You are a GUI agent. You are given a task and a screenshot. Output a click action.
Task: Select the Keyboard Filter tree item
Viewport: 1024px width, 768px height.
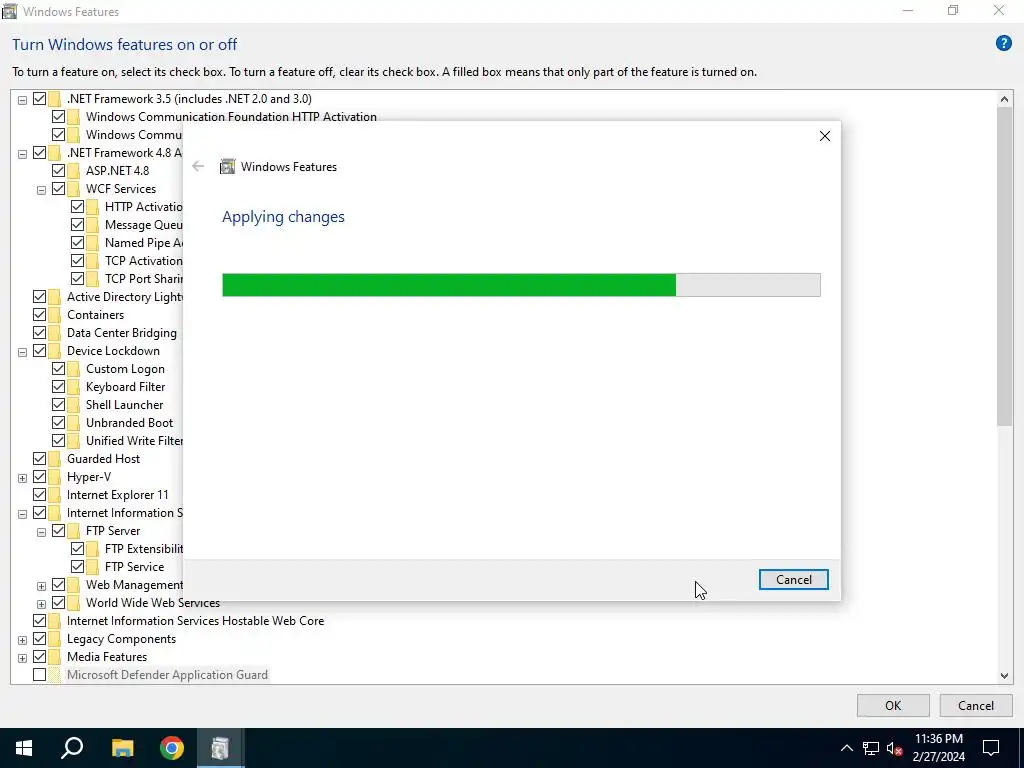click(125, 387)
